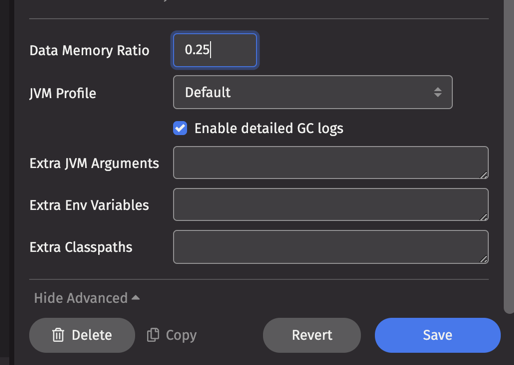514x365 pixels.
Task: Click into the Extra Classpaths text area
Action: 331,247
